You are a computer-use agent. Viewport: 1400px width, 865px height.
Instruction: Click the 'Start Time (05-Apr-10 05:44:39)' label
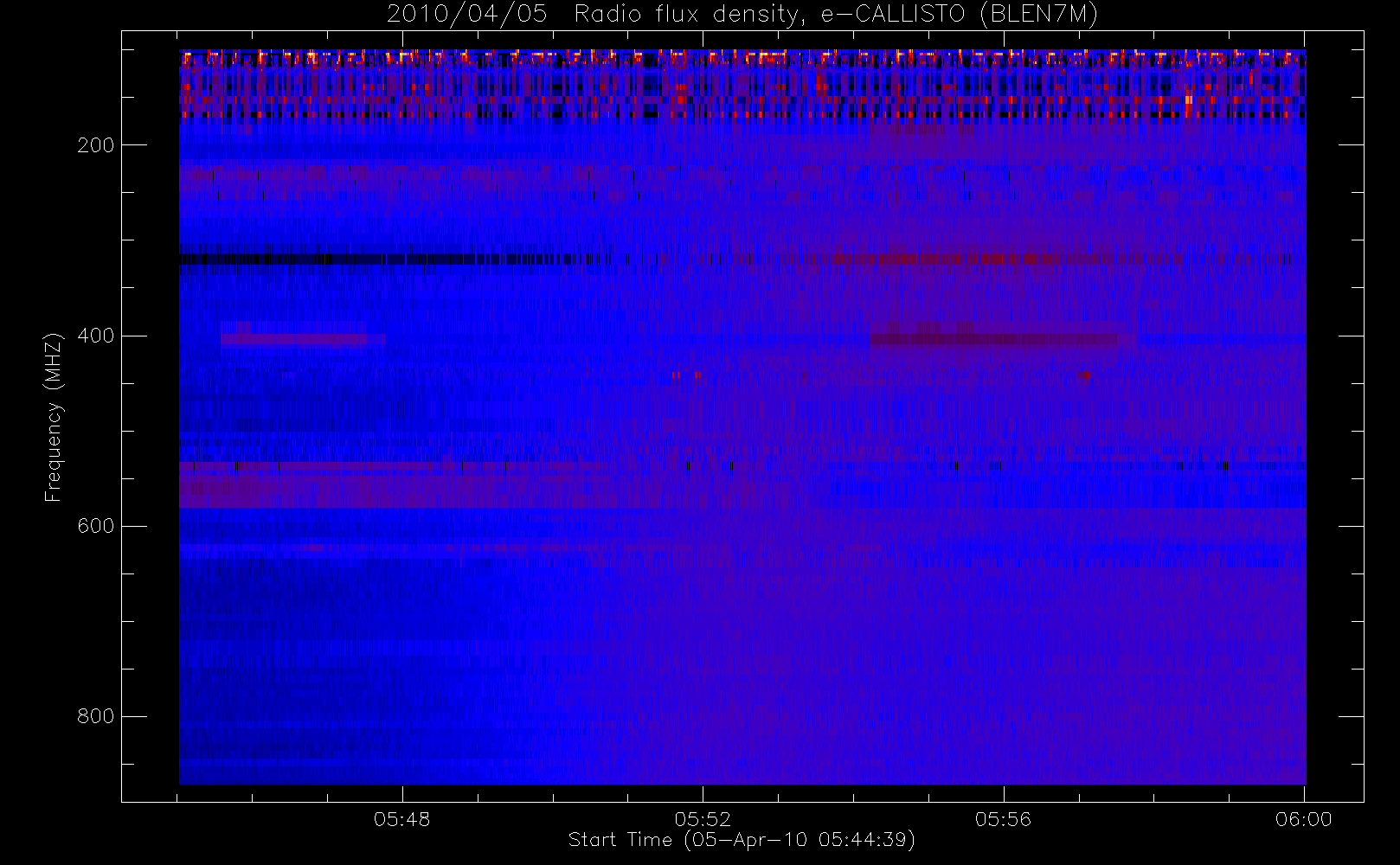click(742, 840)
